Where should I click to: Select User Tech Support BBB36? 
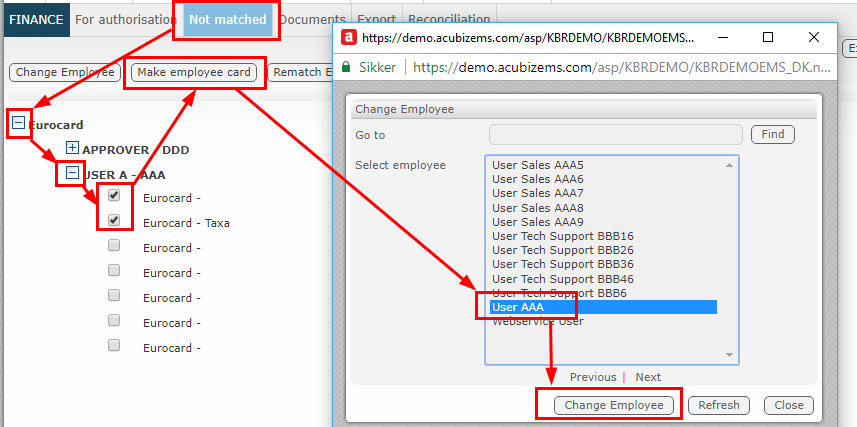(563, 264)
